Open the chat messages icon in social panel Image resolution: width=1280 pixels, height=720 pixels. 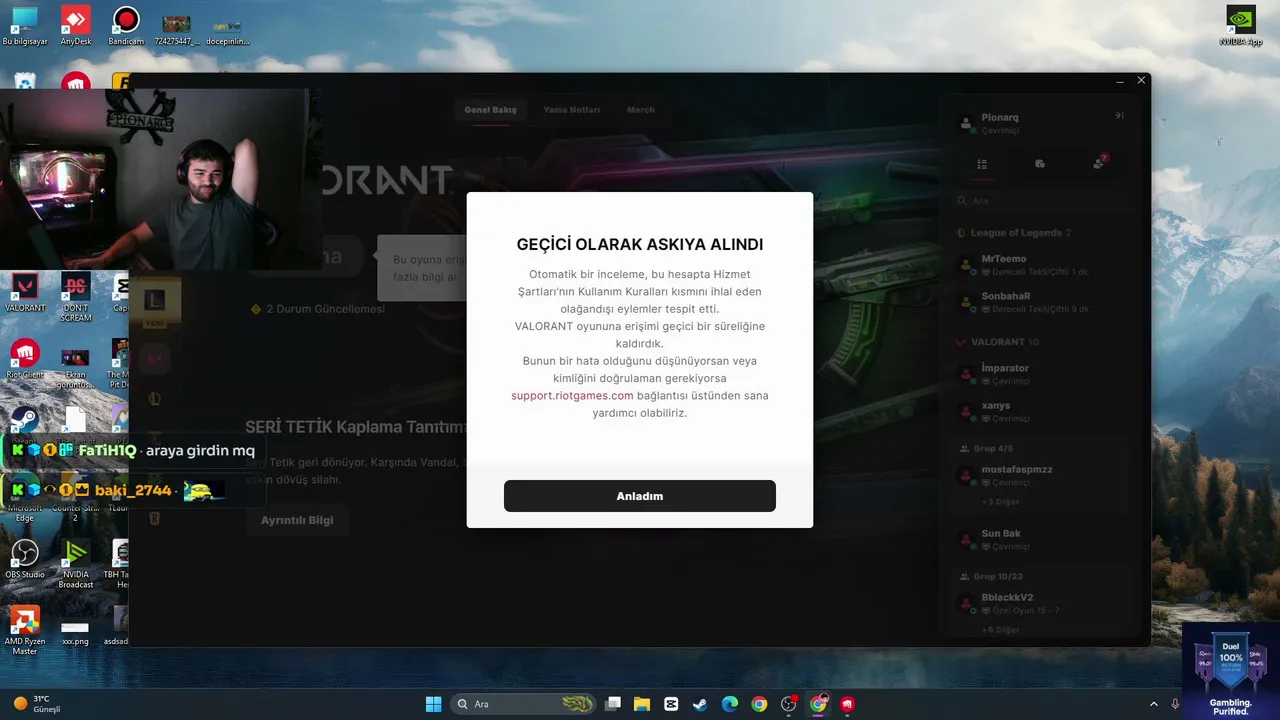pyautogui.click(x=1040, y=164)
